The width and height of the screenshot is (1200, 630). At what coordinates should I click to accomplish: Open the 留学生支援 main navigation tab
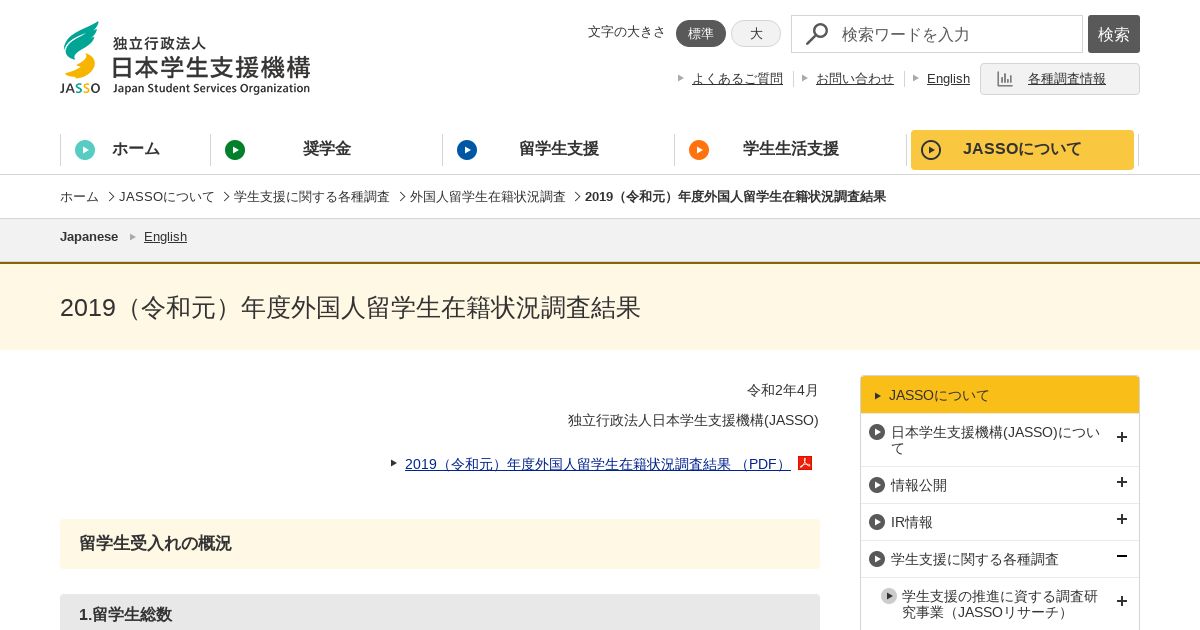click(x=558, y=150)
